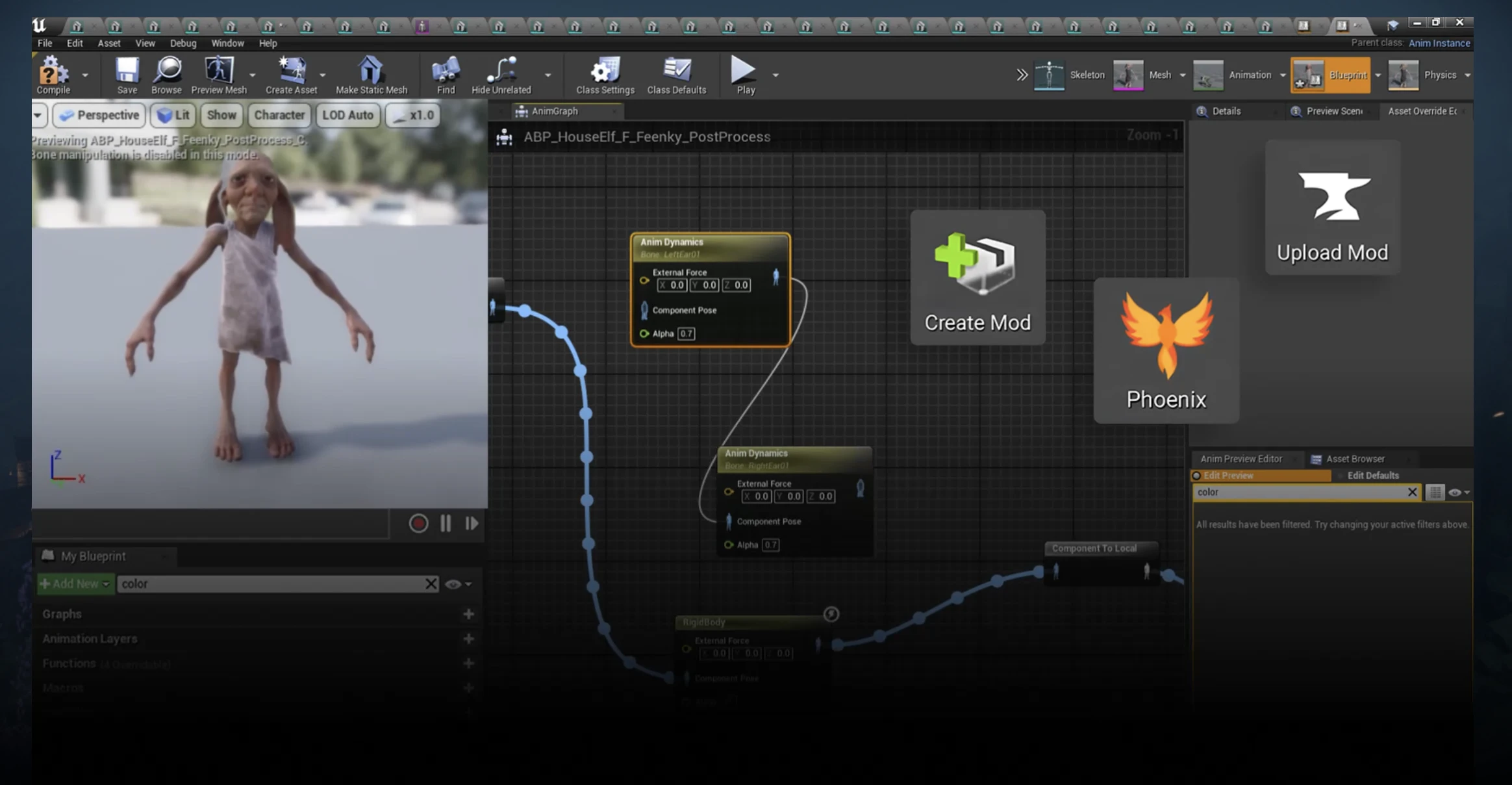Open the Add New dropdown

pos(75,584)
